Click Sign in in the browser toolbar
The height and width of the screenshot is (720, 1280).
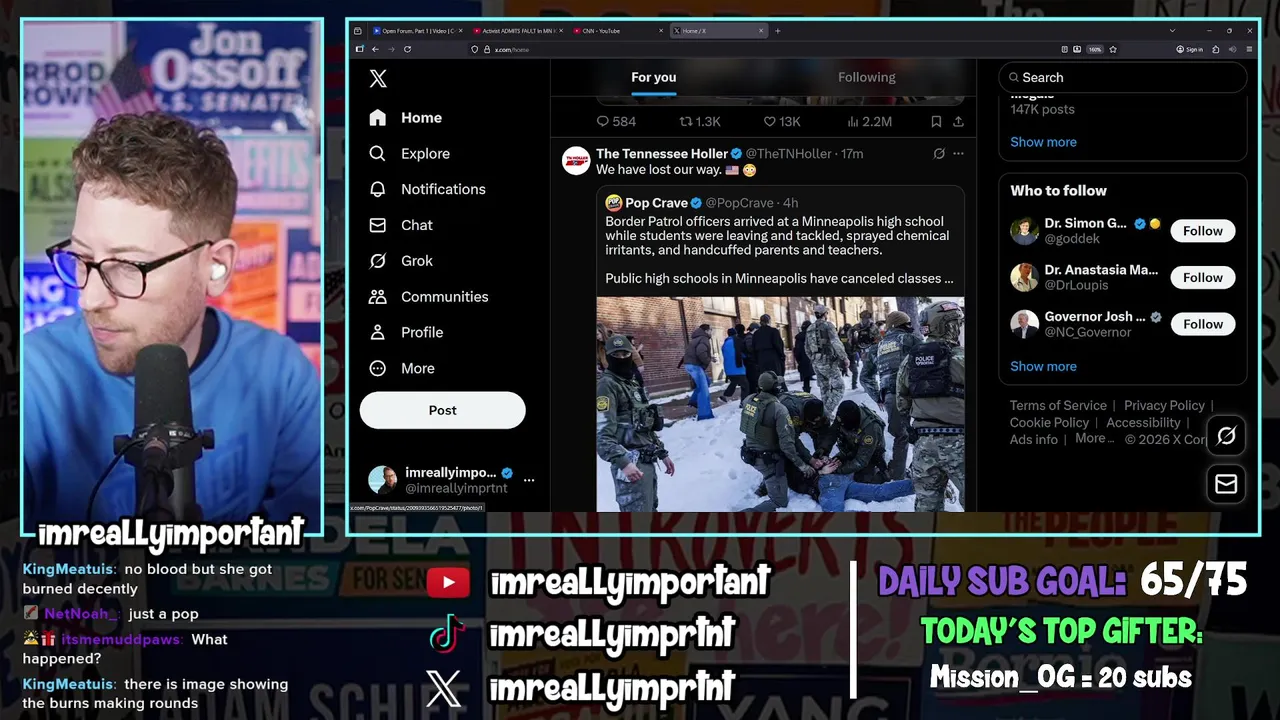click(x=1190, y=49)
